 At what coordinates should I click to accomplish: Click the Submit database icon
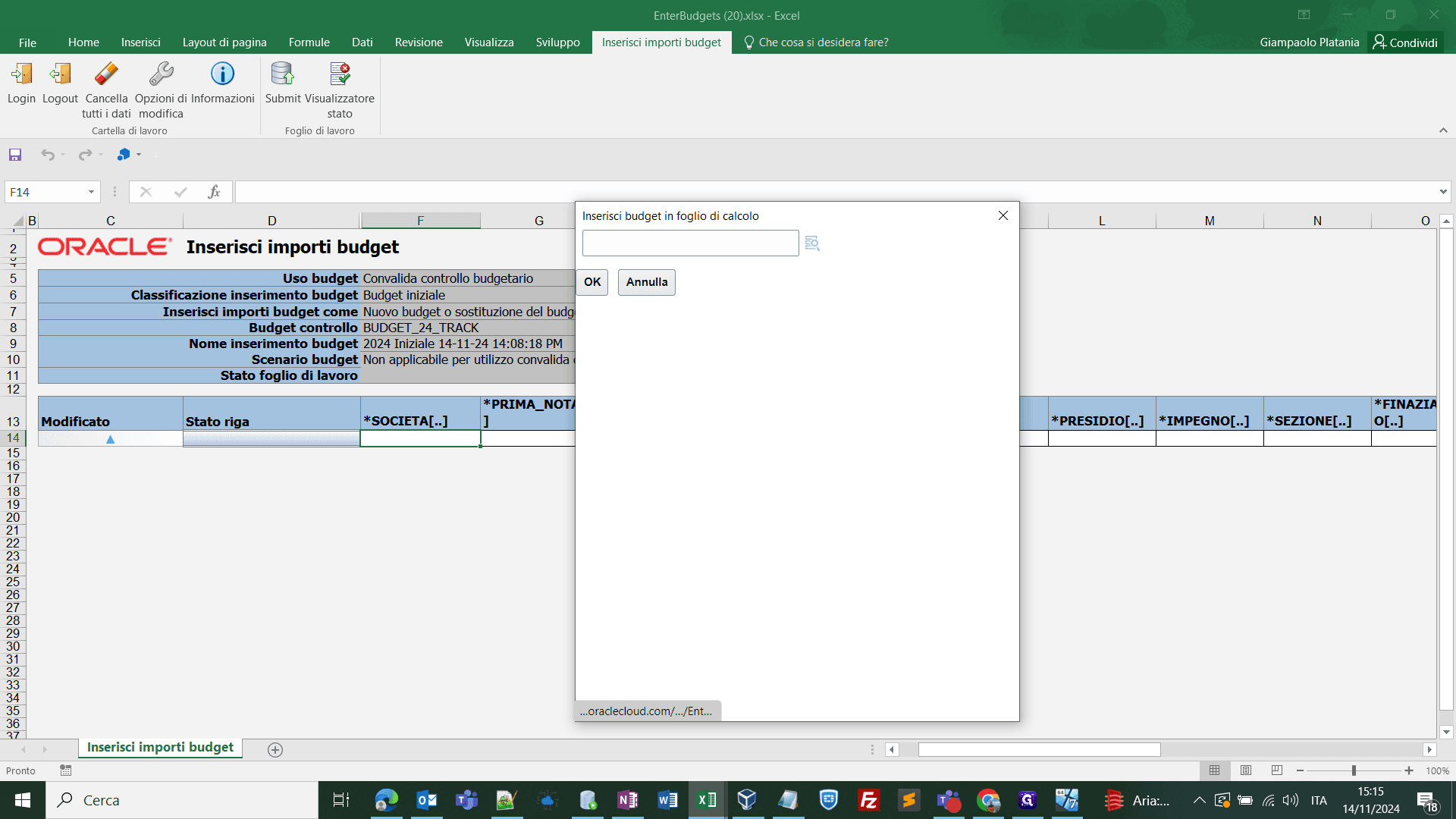pos(283,74)
